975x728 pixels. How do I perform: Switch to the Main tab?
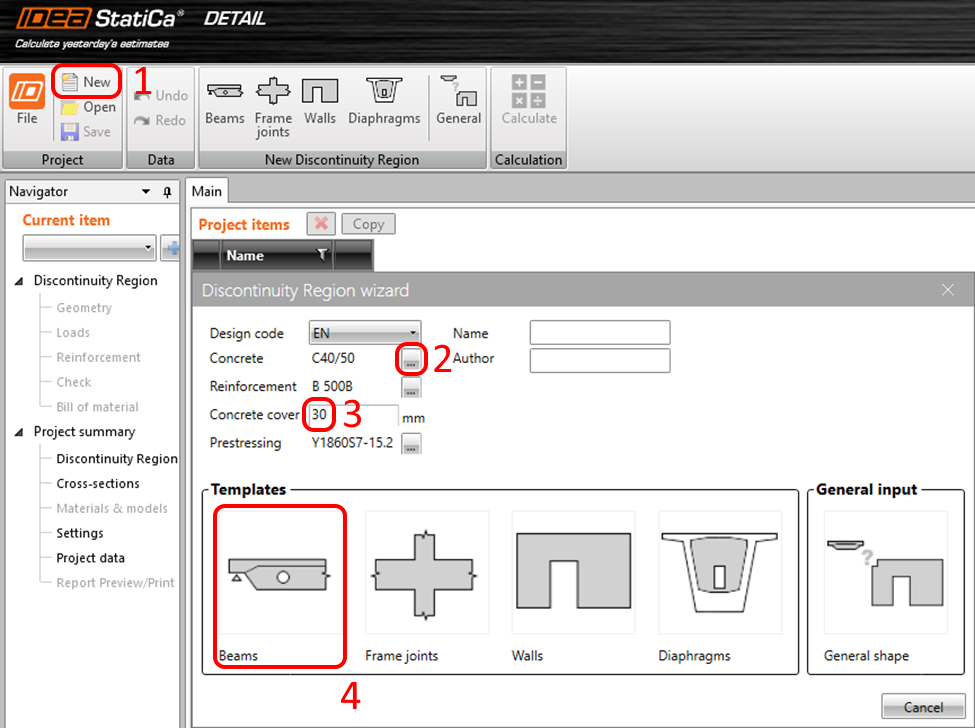pyautogui.click(x=207, y=191)
